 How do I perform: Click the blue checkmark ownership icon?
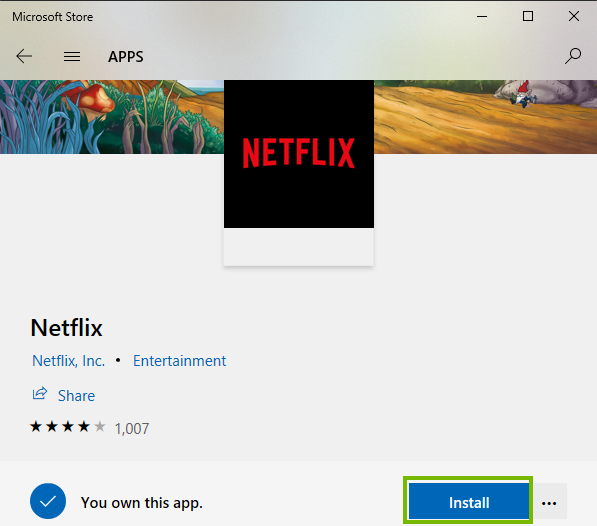(48, 501)
